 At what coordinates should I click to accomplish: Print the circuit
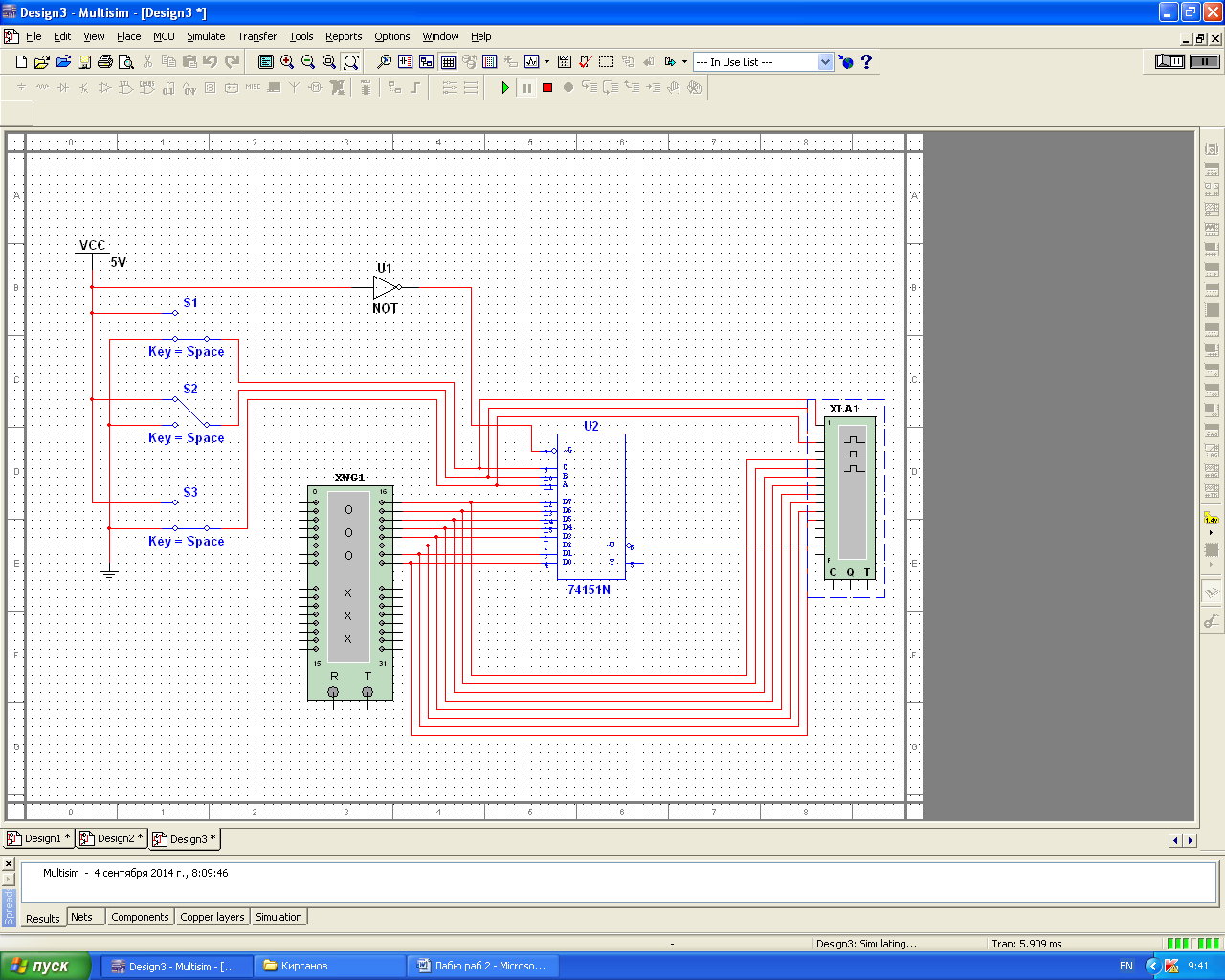click(x=105, y=61)
